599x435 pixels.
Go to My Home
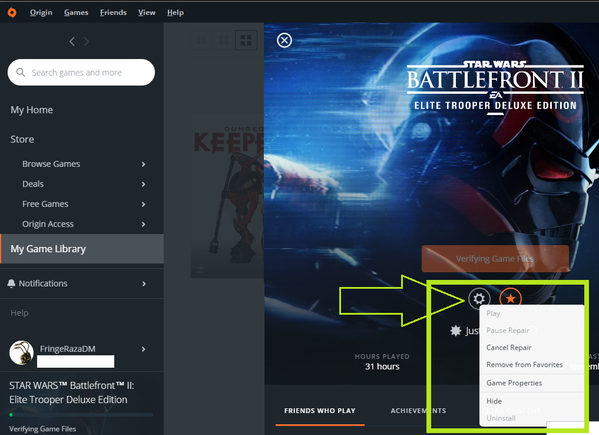point(32,110)
